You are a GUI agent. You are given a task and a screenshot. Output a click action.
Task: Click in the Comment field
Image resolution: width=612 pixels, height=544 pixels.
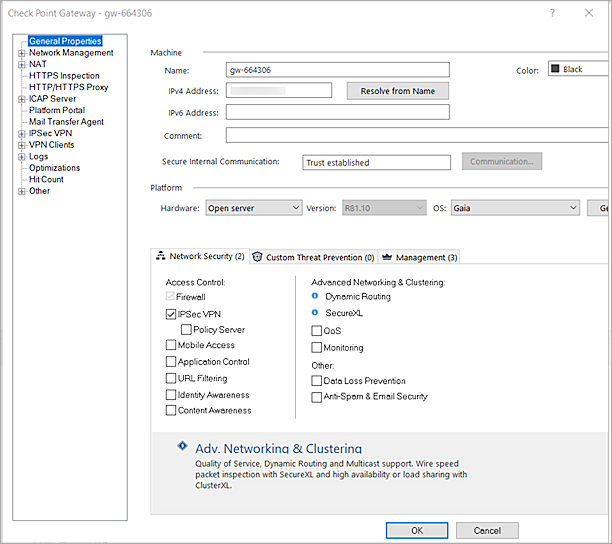click(x=417, y=135)
